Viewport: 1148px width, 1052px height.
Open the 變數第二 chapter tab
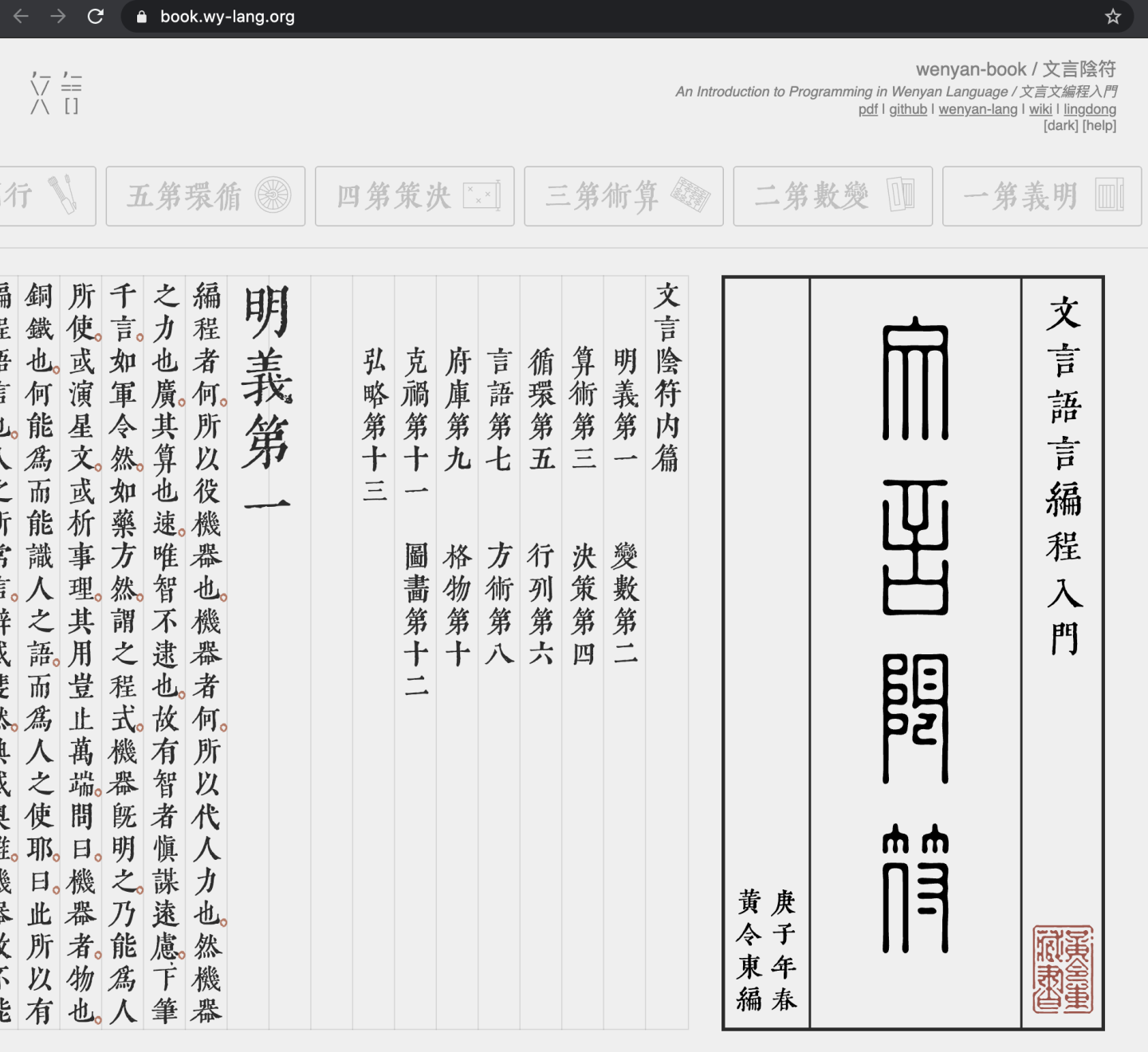(x=833, y=196)
